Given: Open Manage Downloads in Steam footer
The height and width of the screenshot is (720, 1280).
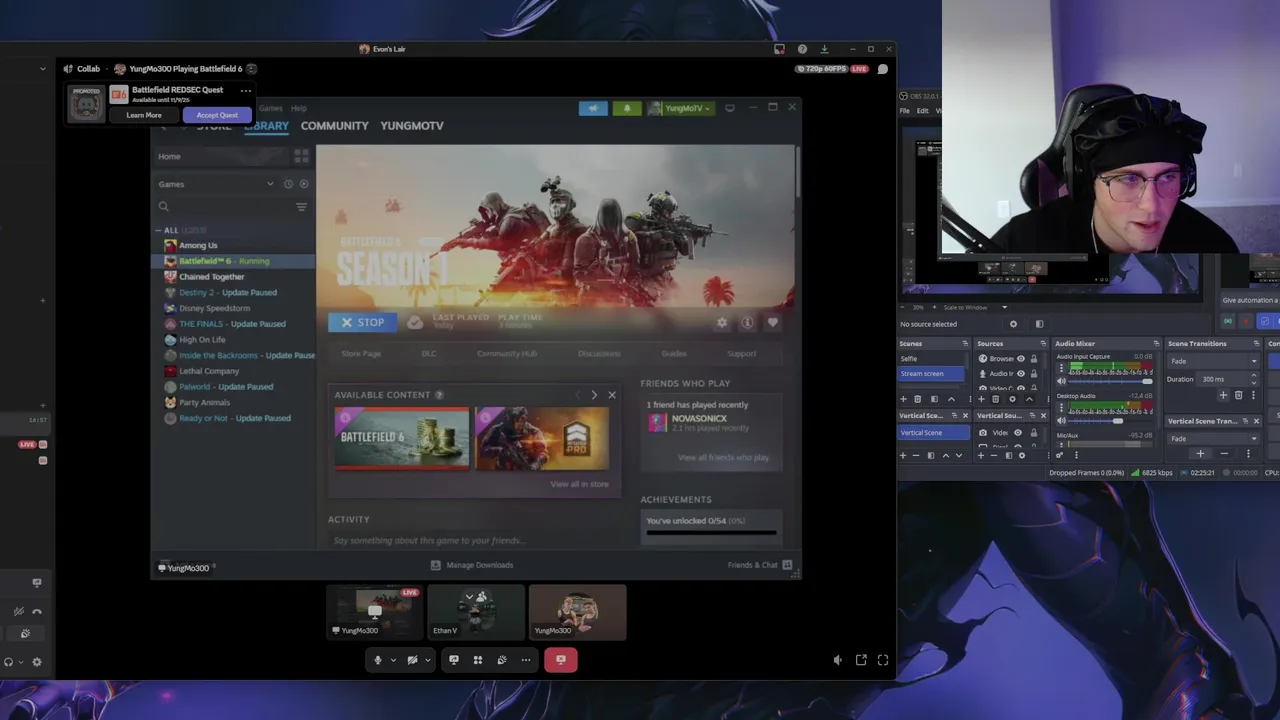Looking at the screenshot, I should [x=471, y=565].
